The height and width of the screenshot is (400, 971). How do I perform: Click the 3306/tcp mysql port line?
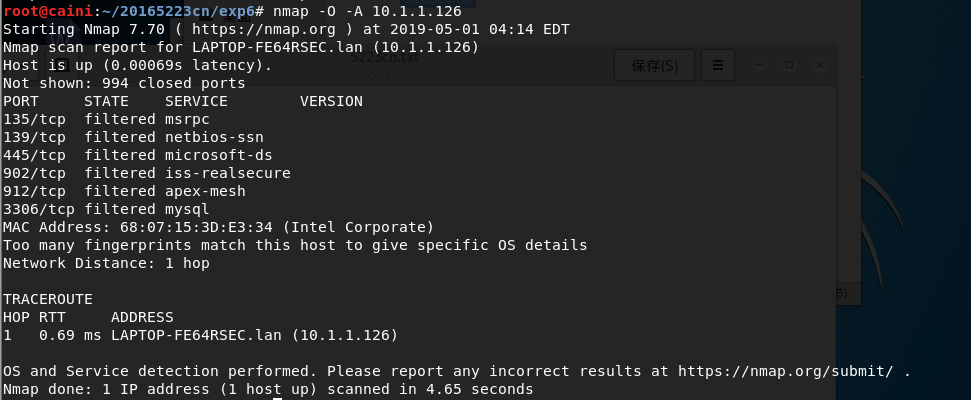click(106, 209)
